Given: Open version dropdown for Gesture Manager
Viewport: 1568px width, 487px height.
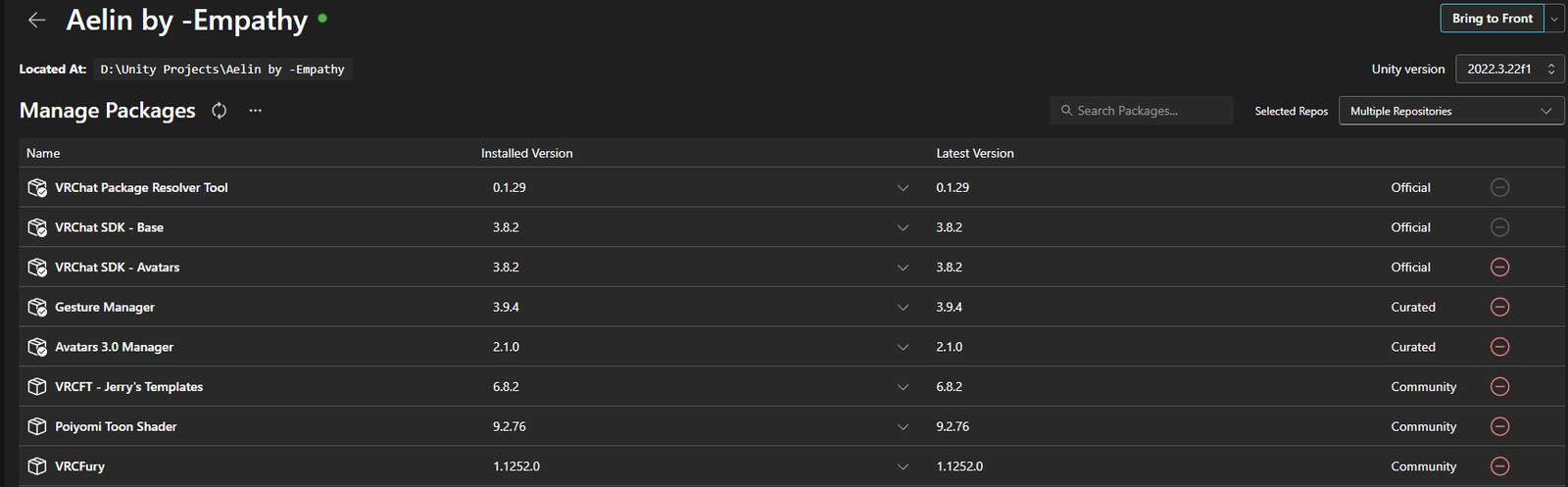Looking at the screenshot, I should point(903,308).
